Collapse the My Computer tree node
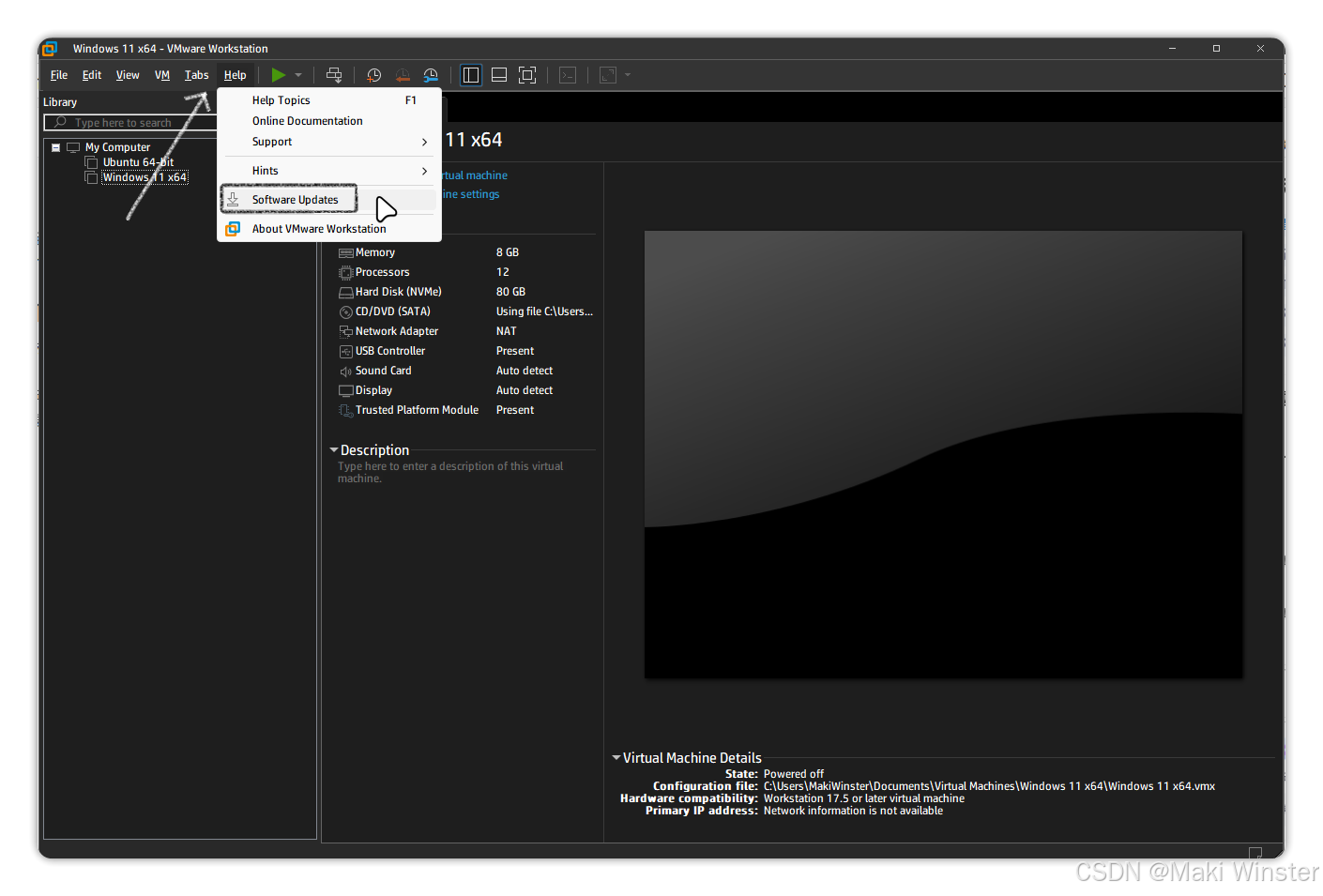 pyautogui.click(x=56, y=147)
